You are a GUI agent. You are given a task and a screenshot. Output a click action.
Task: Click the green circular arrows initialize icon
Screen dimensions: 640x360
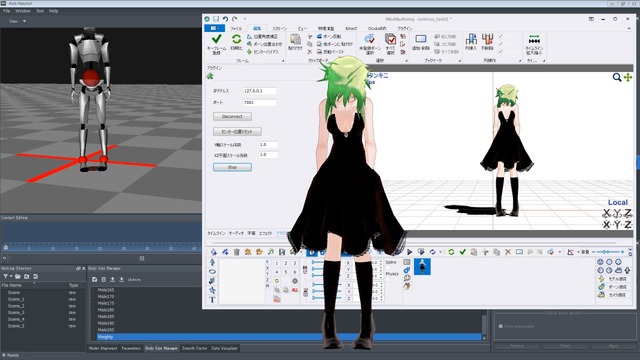[236, 39]
